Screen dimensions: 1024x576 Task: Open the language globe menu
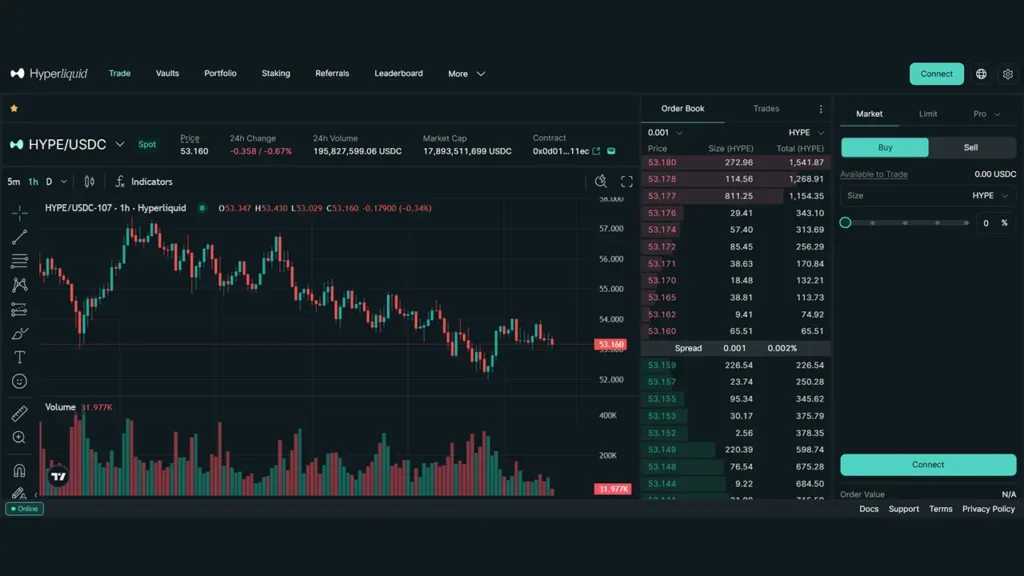(981, 74)
